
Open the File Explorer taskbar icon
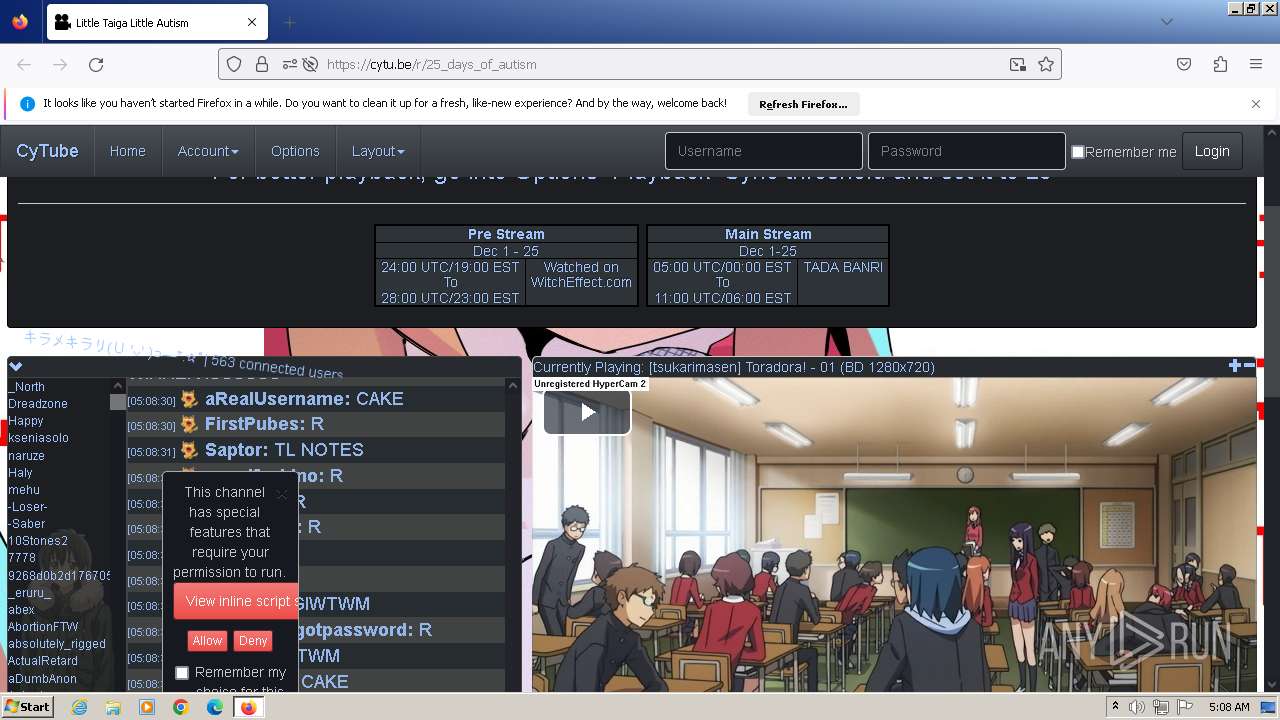click(x=113, y=707)
